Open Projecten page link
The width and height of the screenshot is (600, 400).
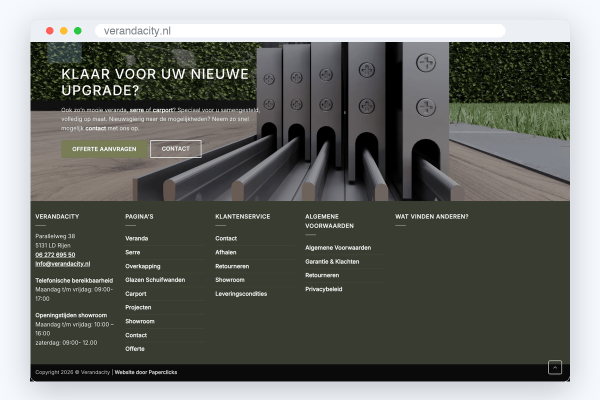pyautogui.click(x=138, y=307)
